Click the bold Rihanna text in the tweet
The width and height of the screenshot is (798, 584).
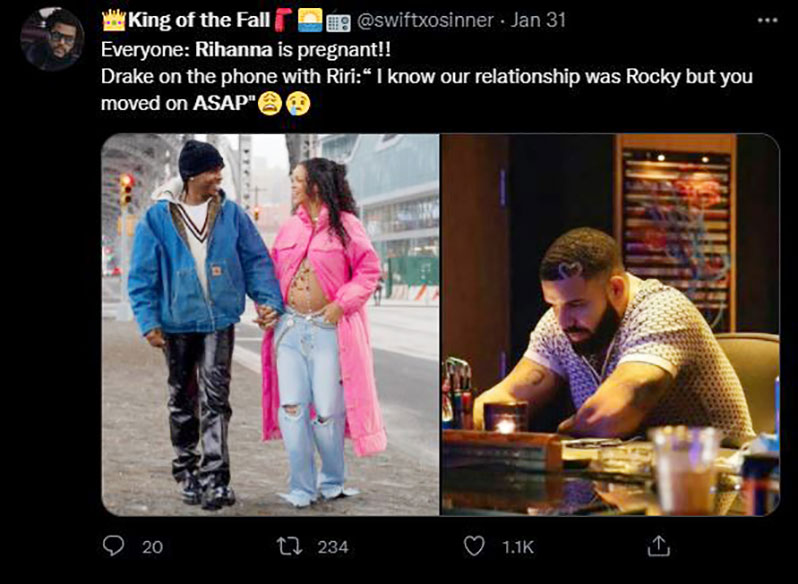pyautogui.click(x=234, y=50)
